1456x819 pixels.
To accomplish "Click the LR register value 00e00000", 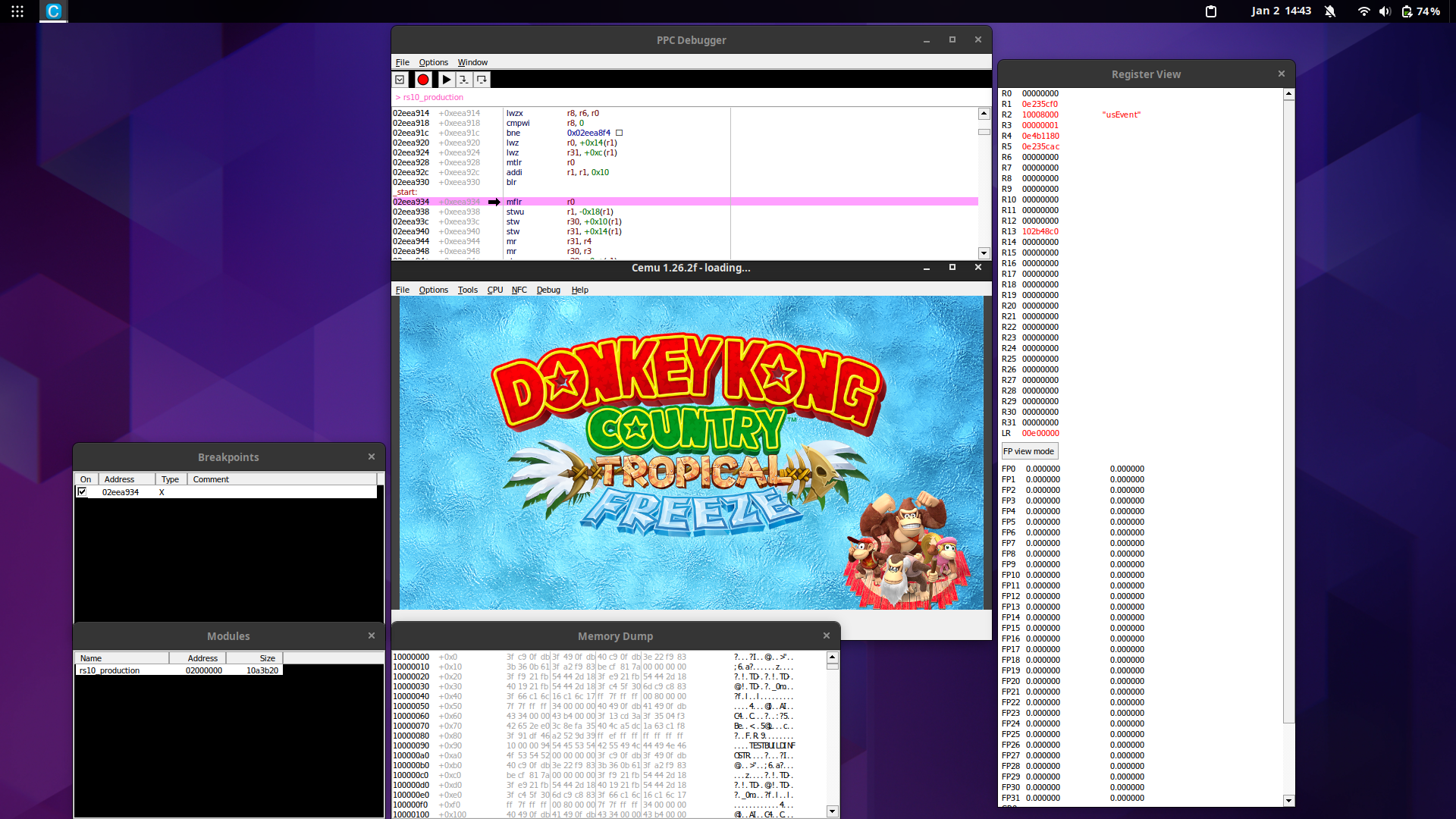I will [x=1040, y=434].
